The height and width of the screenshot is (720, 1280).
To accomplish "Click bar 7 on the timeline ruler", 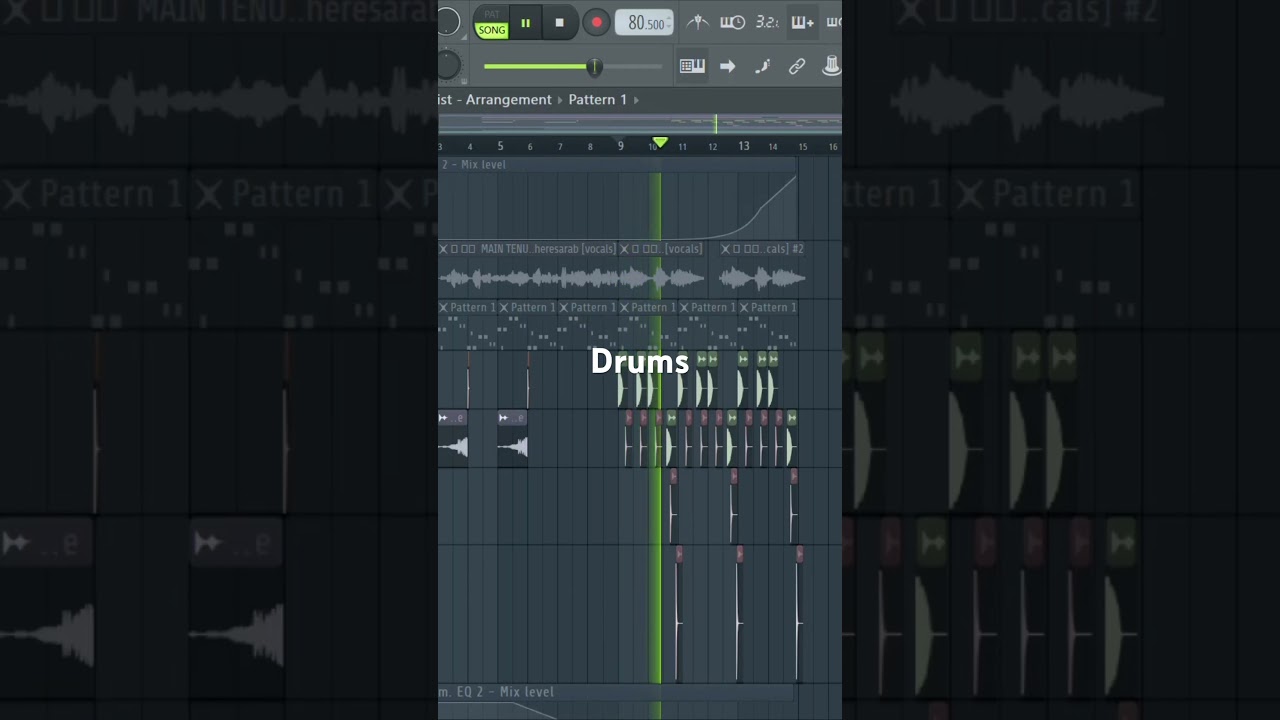I will coord(560,147).
